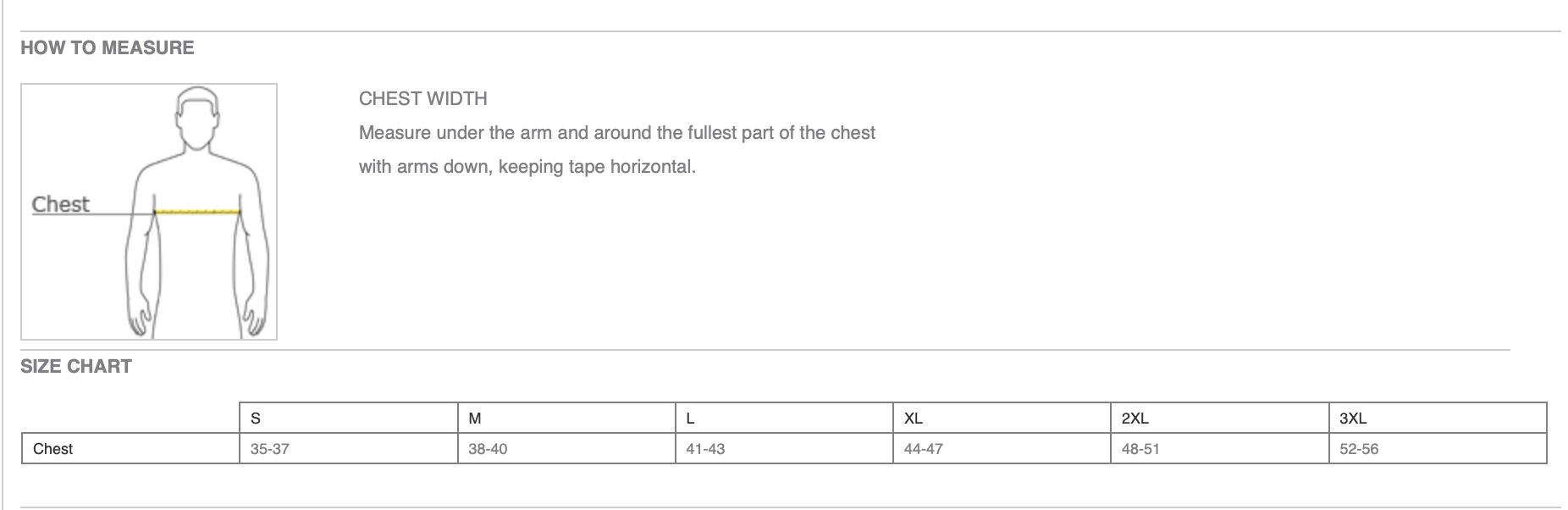Select the S size column header
Viewport: 1568px width, 510px height.
tap(349, 418)
